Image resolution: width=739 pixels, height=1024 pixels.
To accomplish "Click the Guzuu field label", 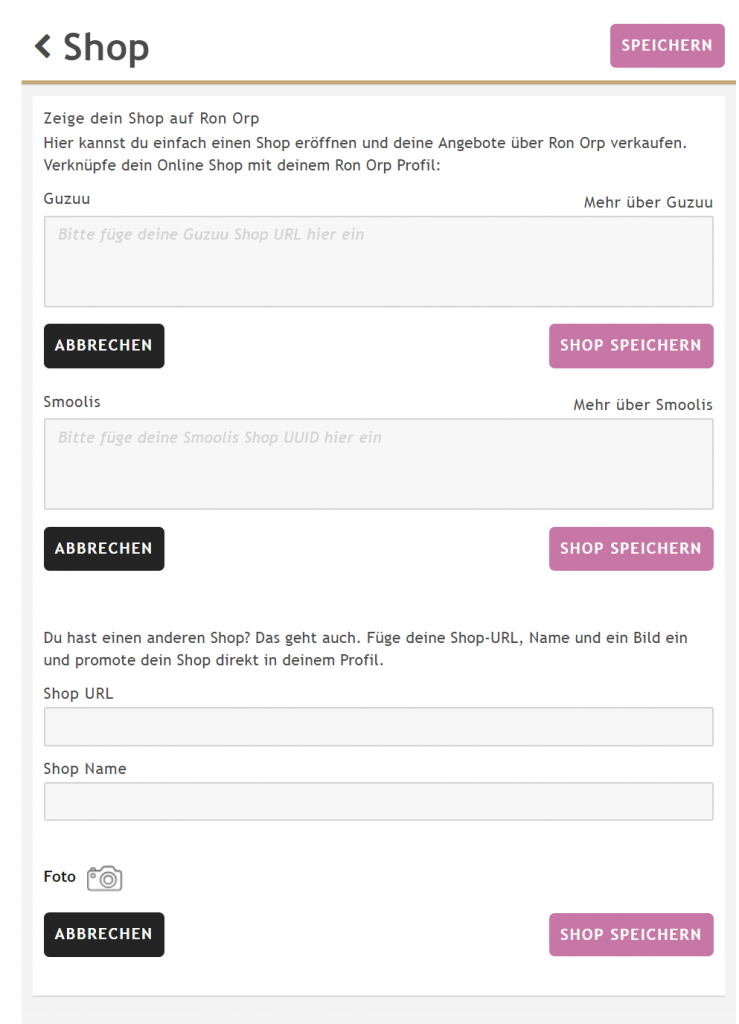I will click(x=67, y=199).
